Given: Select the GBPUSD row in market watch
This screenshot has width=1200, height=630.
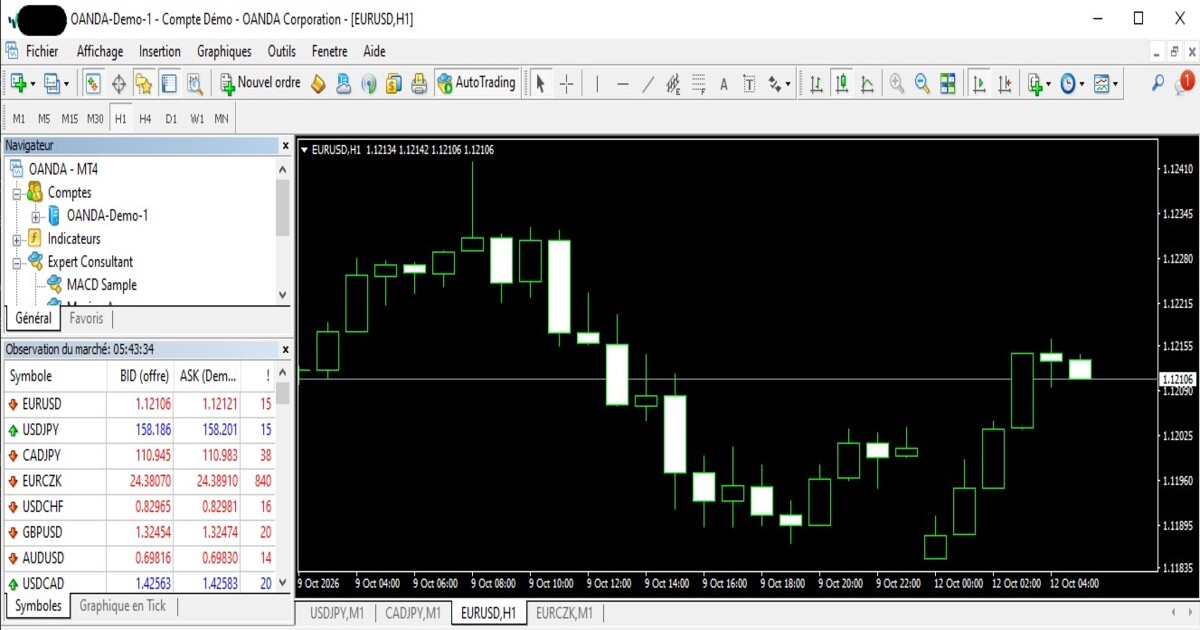Looking at the screenshot, I should click(140, 532).
